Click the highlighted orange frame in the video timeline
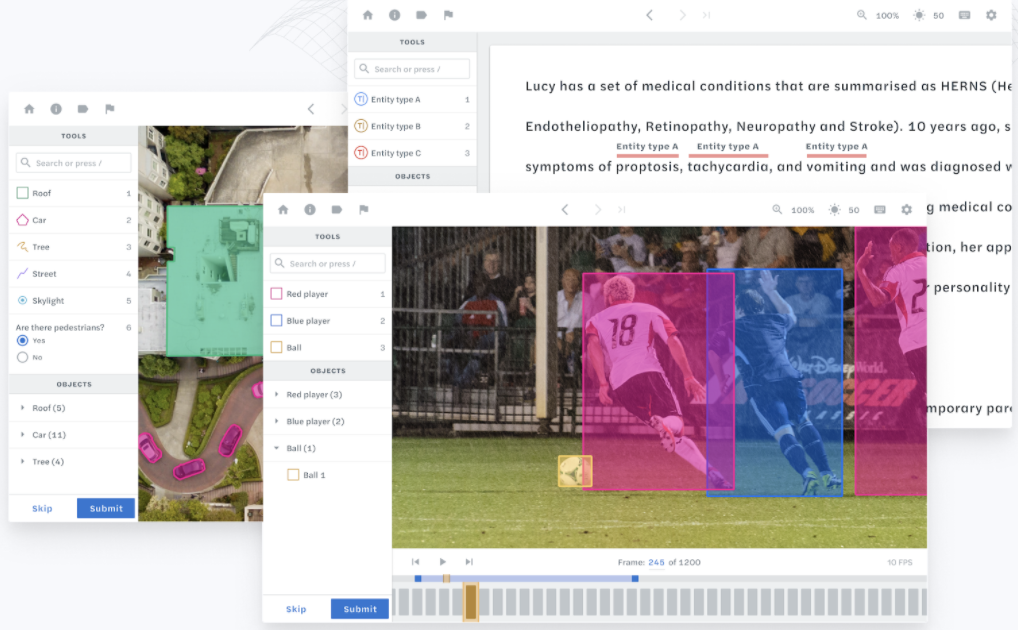 pyautogui.click(x=471, y=601)
